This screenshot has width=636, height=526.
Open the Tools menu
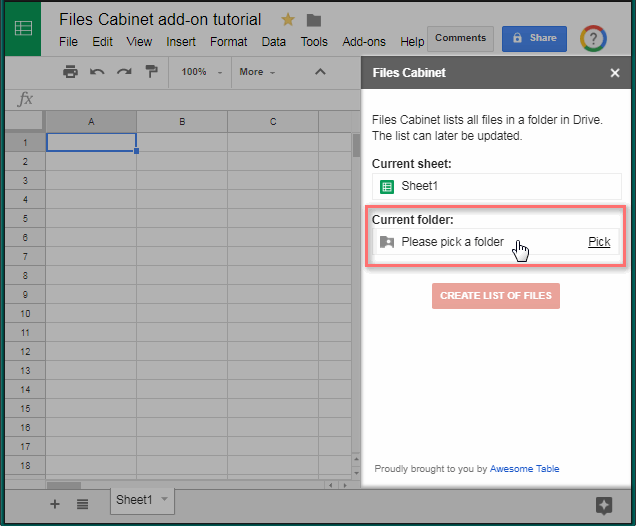[314, 41]
